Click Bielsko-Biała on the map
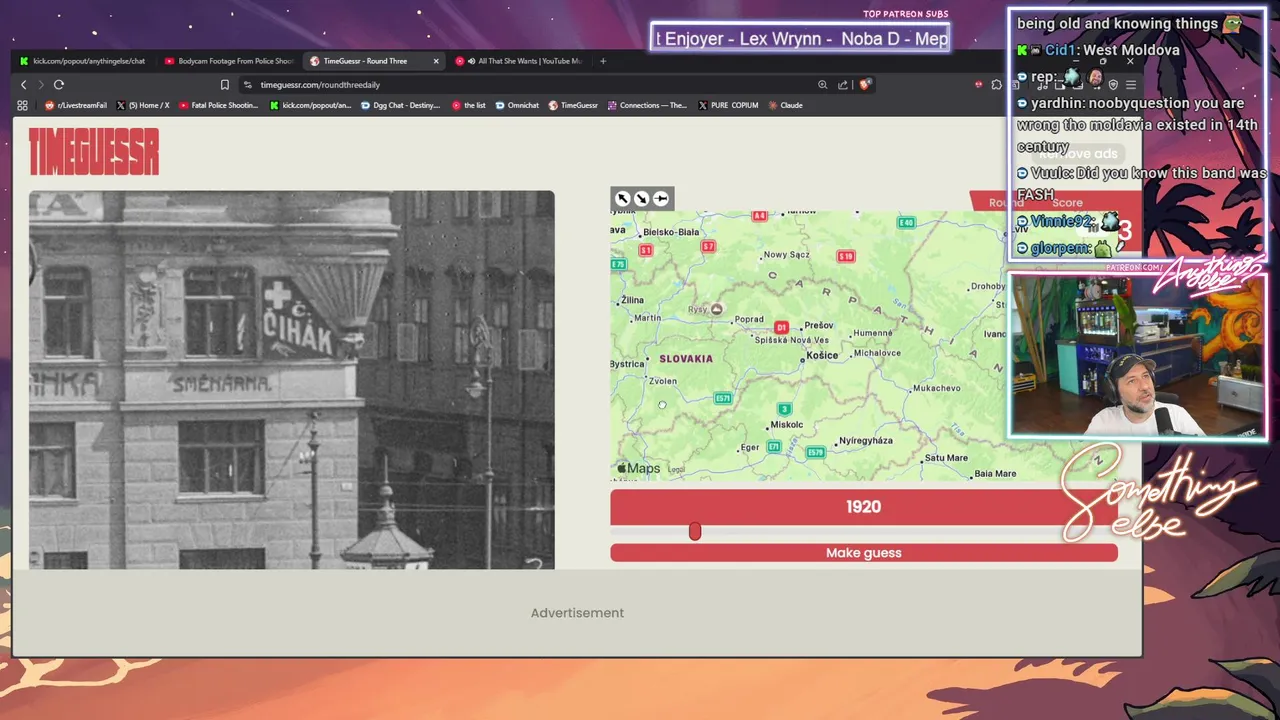The height and width of the screenshot is (720, 1280). (671, 232)
